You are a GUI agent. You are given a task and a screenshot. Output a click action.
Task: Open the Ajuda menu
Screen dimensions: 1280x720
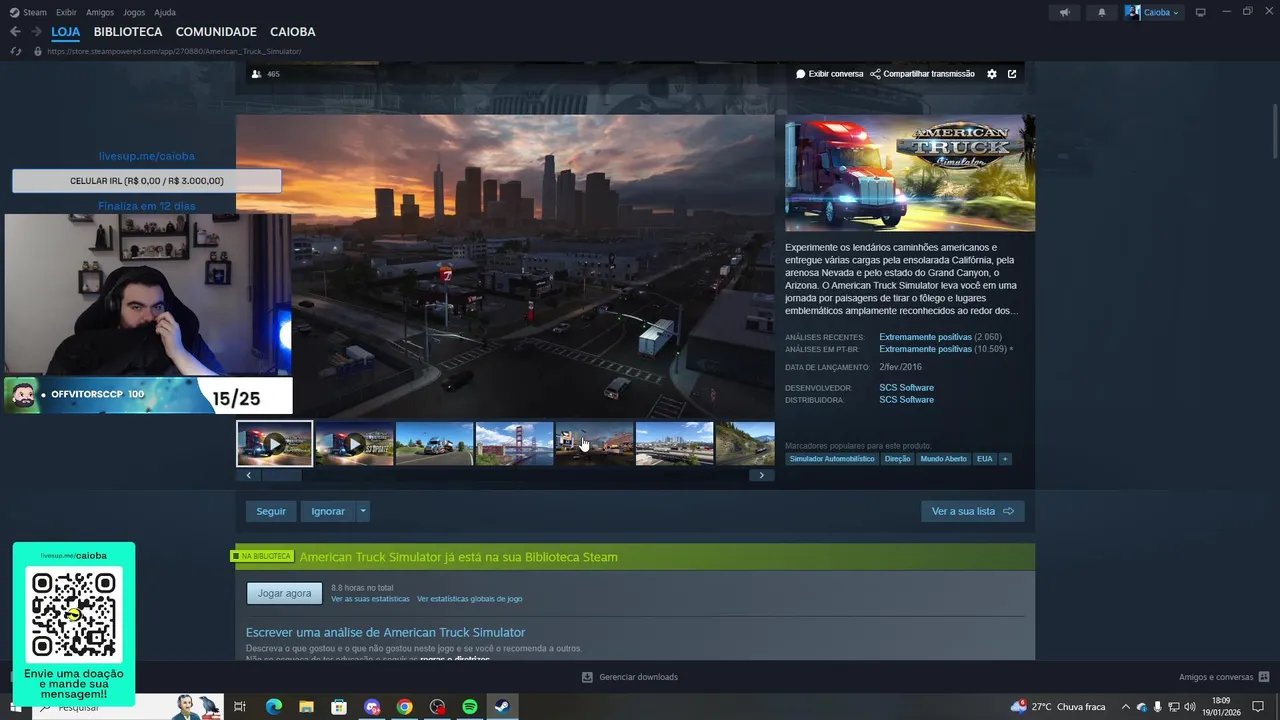[x=165, y=12]
